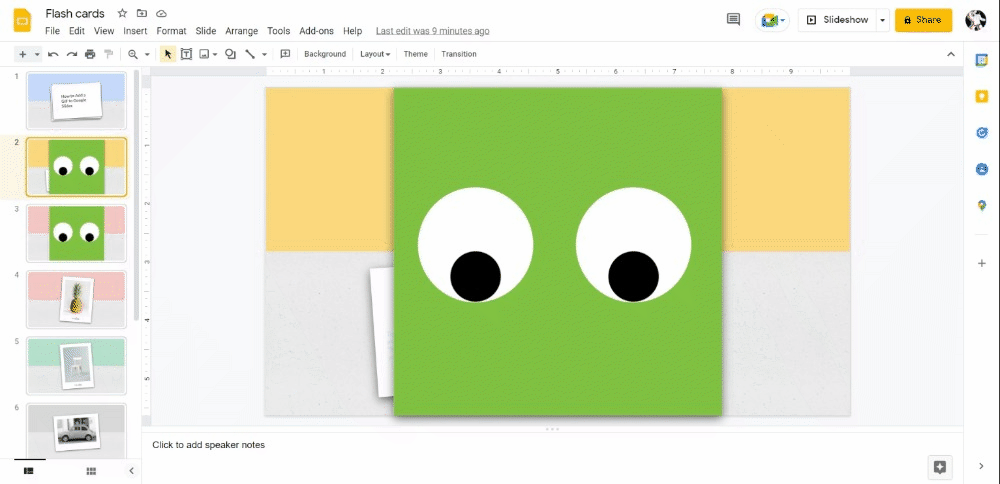This screenshot has width=1000, height=484.
Task: Open Contacts in side panel
Action: click(x=982, y=169)
